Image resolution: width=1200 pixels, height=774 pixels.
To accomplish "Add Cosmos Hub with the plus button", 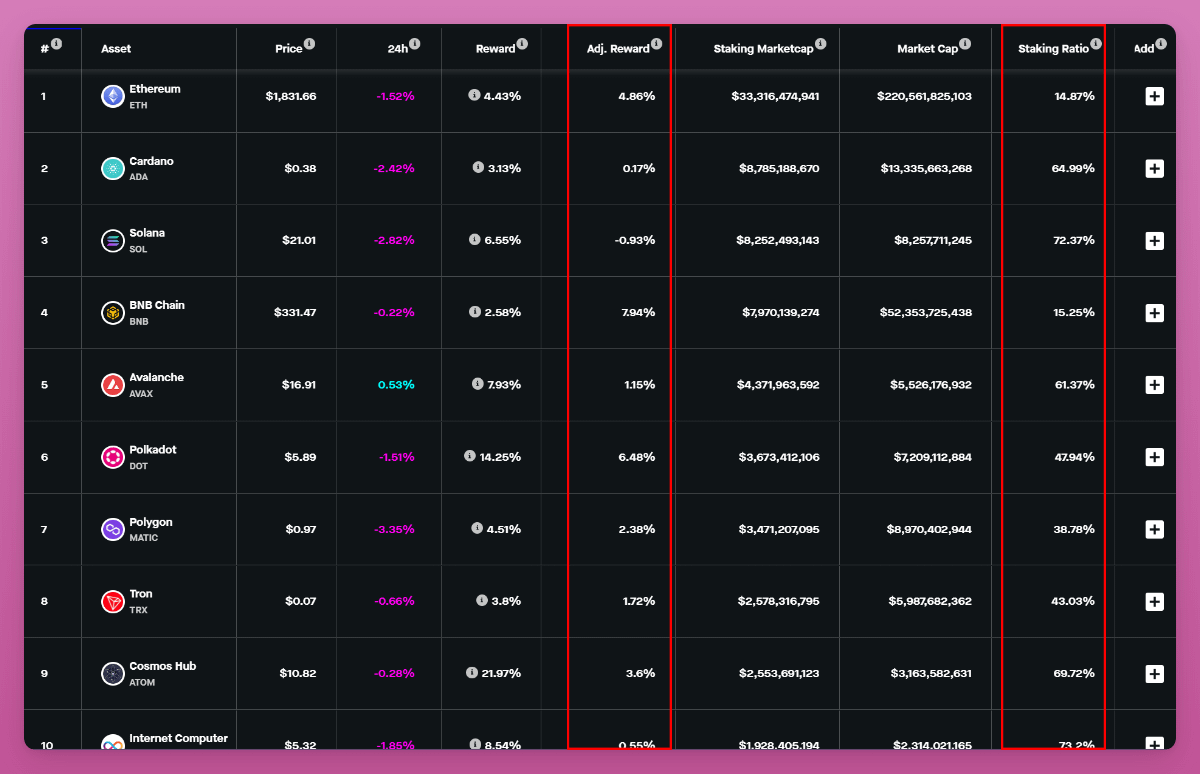I will point(1154,674).
